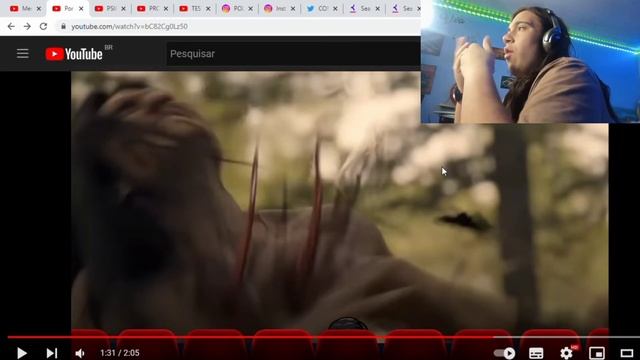Close the 'PSI' tab
Image resolution: width=640 pixels, height=360 pixels.
point(123,9)
